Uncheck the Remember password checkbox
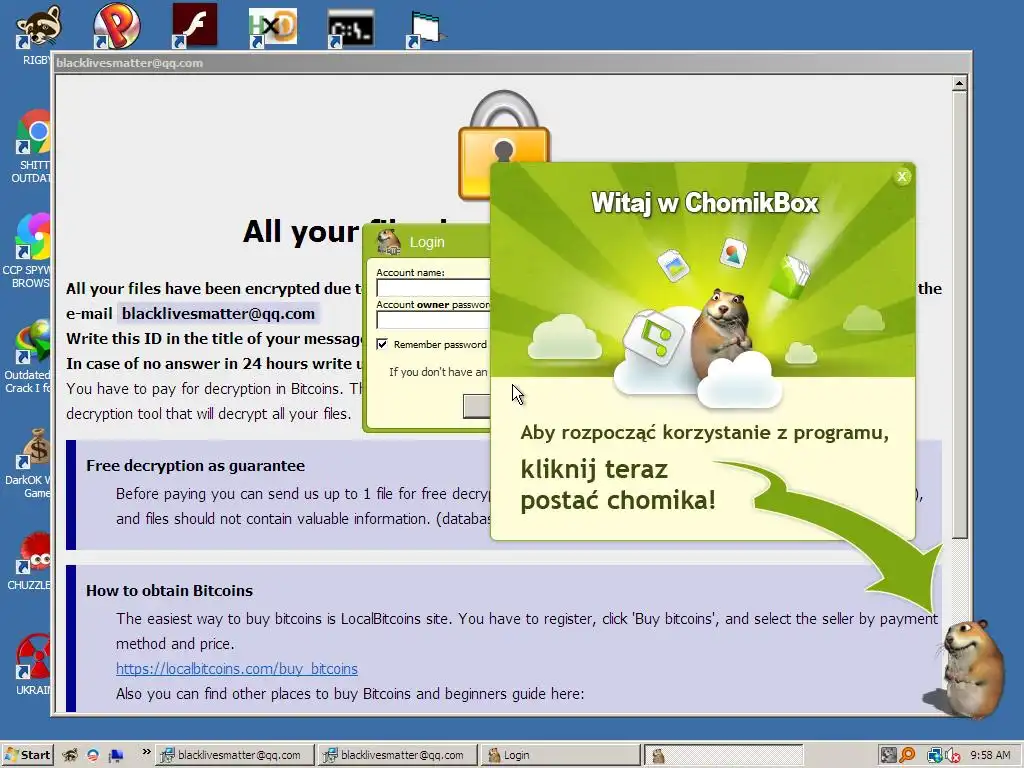 pos(382,344)
